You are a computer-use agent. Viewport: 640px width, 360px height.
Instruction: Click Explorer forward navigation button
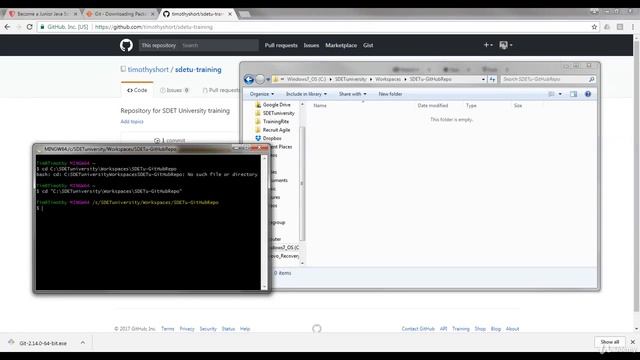pyautogui.click(x=260, y=79)
